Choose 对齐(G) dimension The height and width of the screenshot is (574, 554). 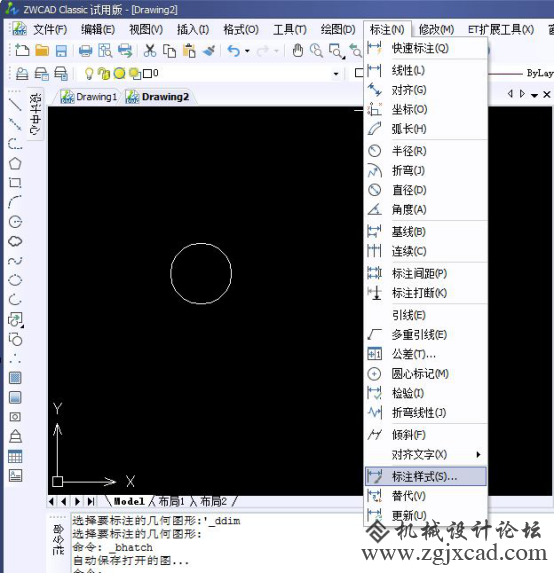pos(426,90)
